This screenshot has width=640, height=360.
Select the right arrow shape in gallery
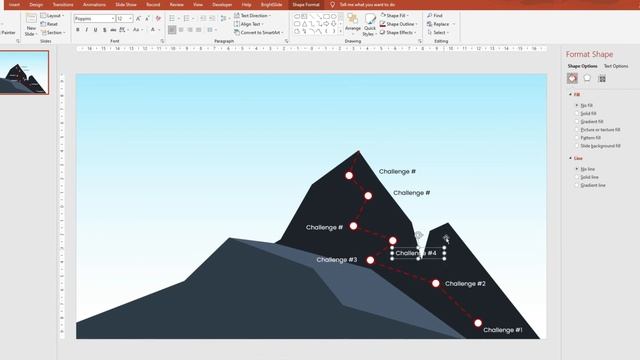[326, 24]
